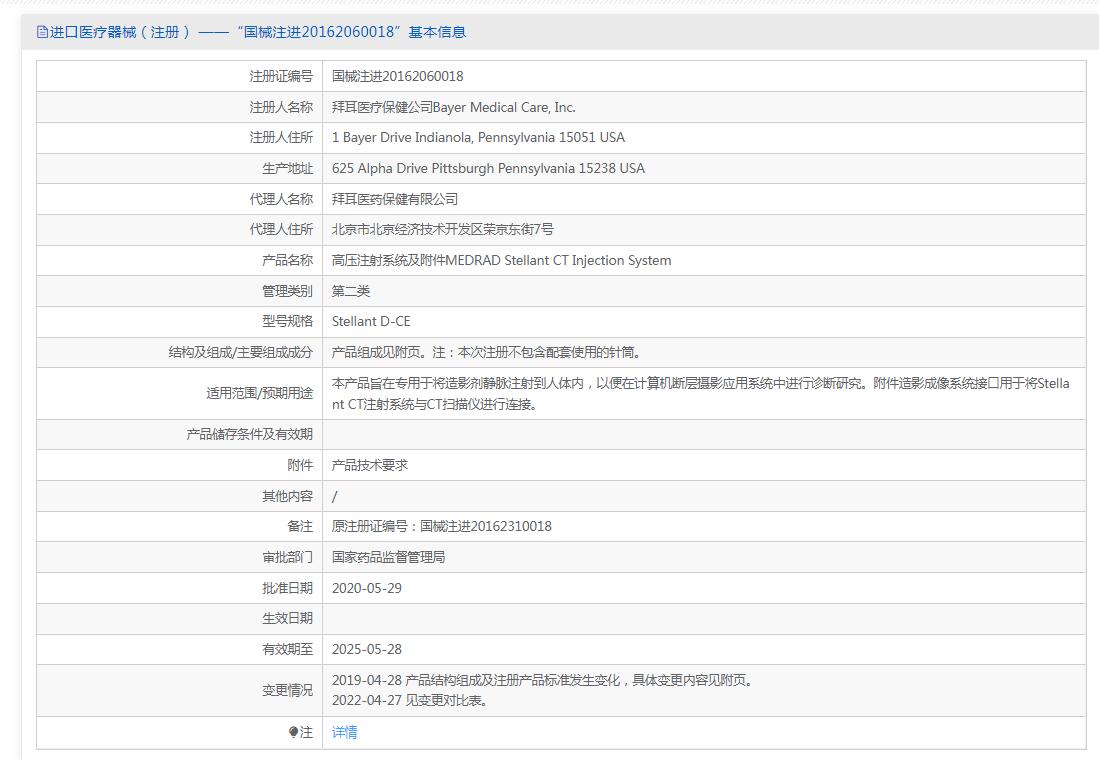Click the approval date 2020-05-29
This screenshot has width=1099, height=760.
(367, 588)
